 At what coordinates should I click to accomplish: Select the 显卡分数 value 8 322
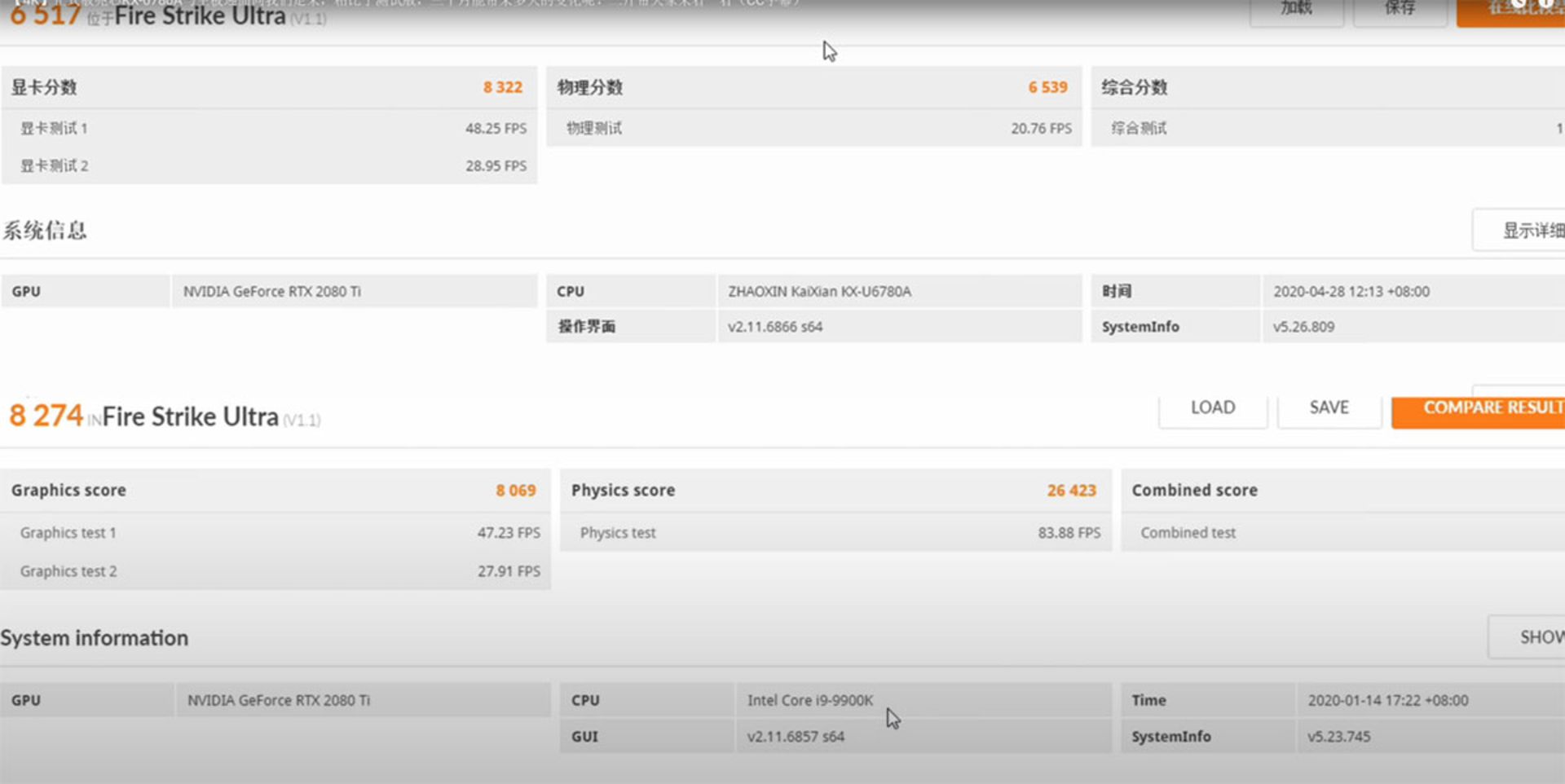click(502, 87)
